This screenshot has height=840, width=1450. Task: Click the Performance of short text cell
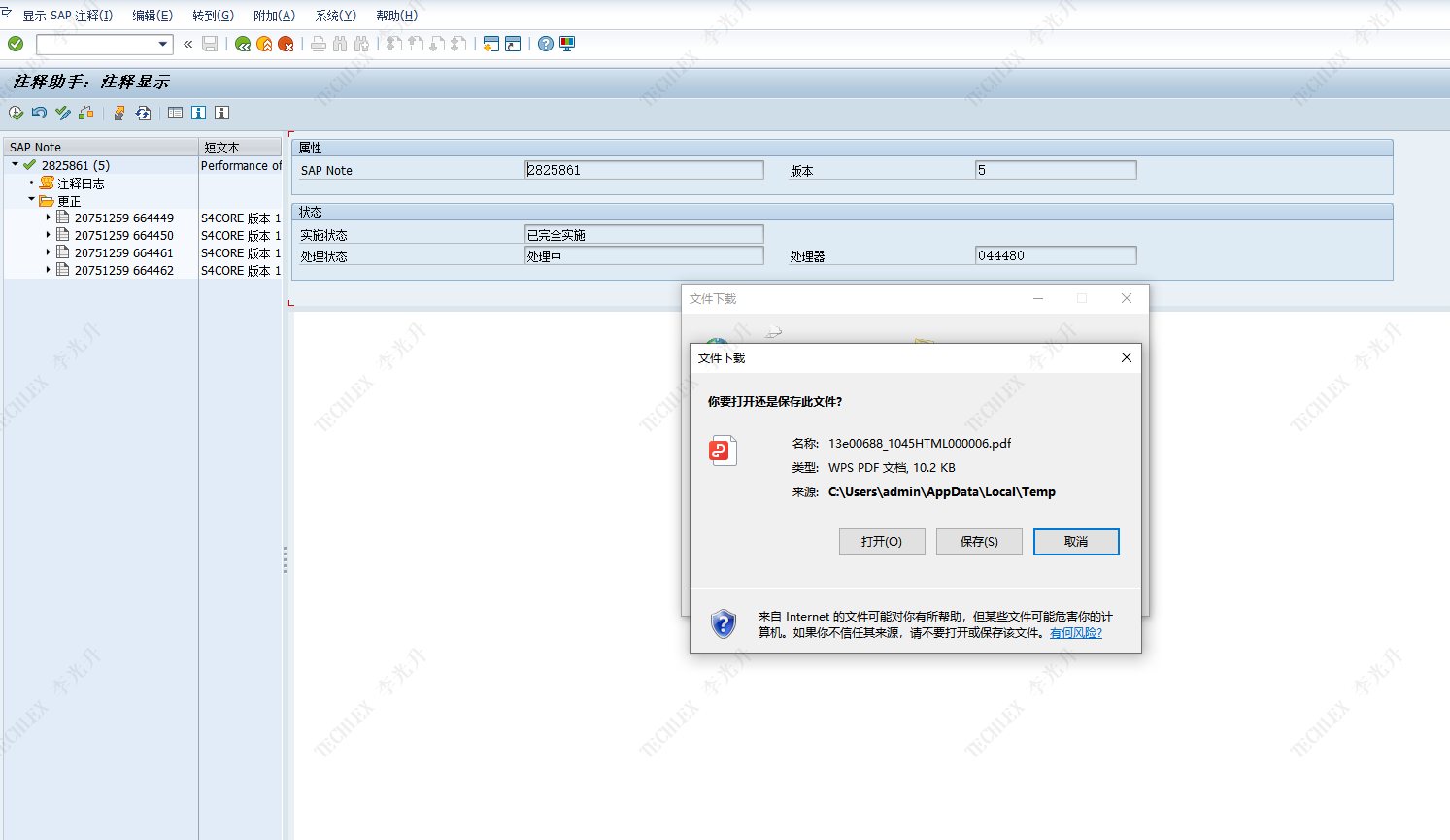[241, 166]
